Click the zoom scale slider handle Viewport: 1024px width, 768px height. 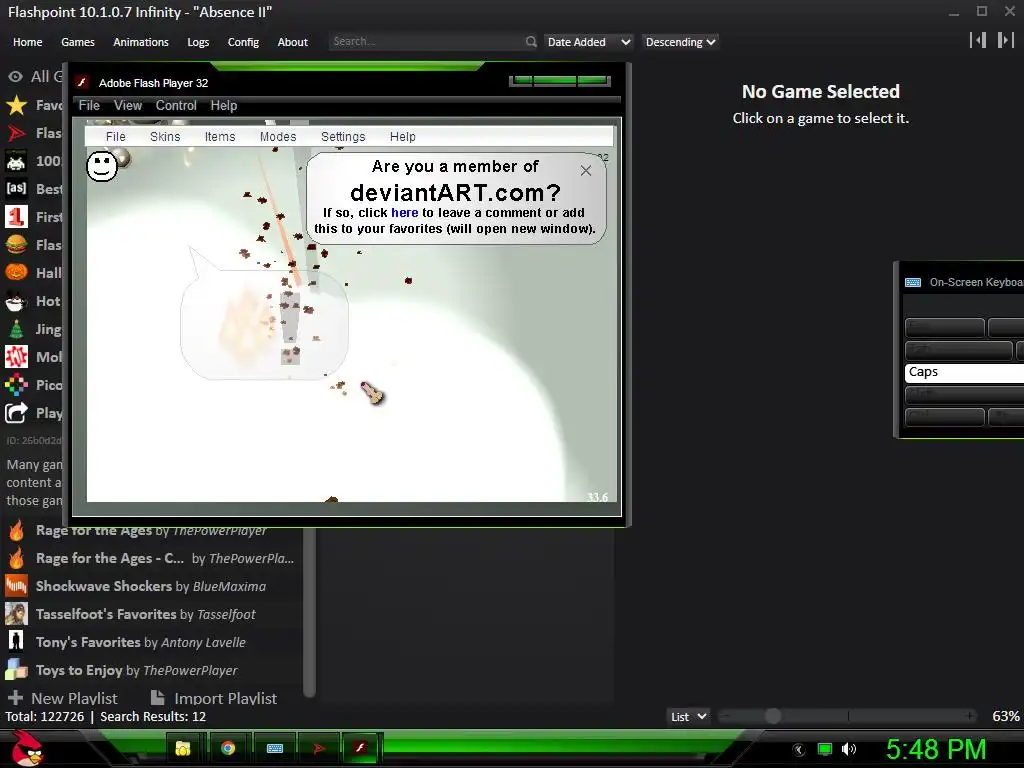click(773, 716)
